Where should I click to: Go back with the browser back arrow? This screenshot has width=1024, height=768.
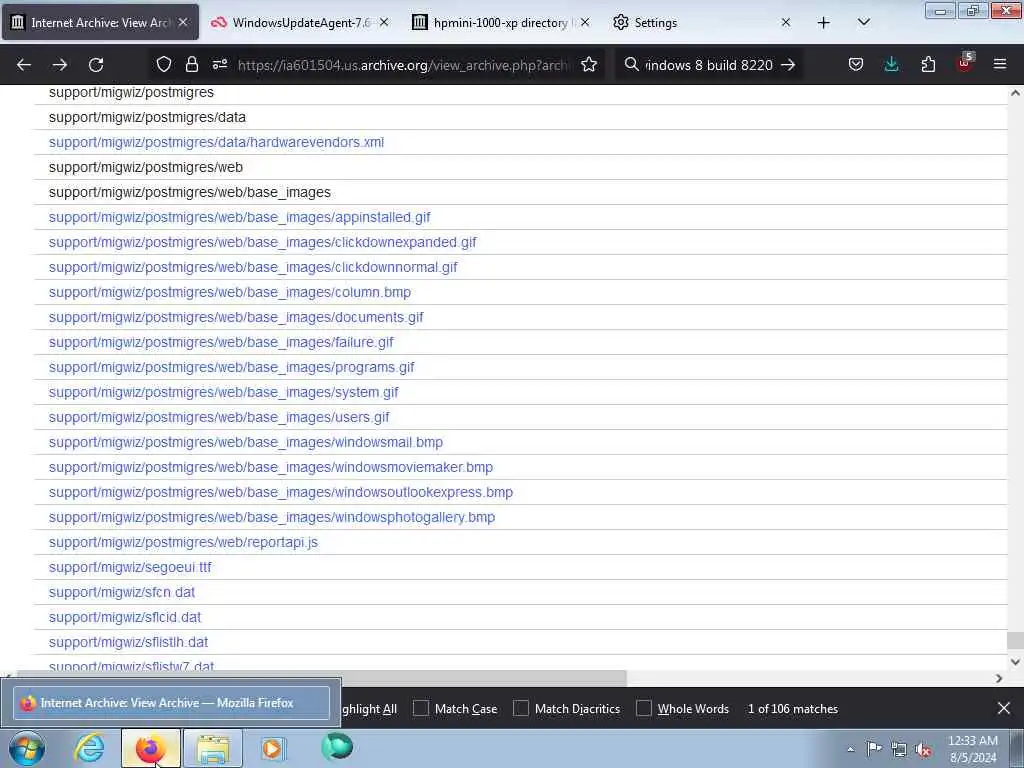pyautogui.click(x=24, y=65)
